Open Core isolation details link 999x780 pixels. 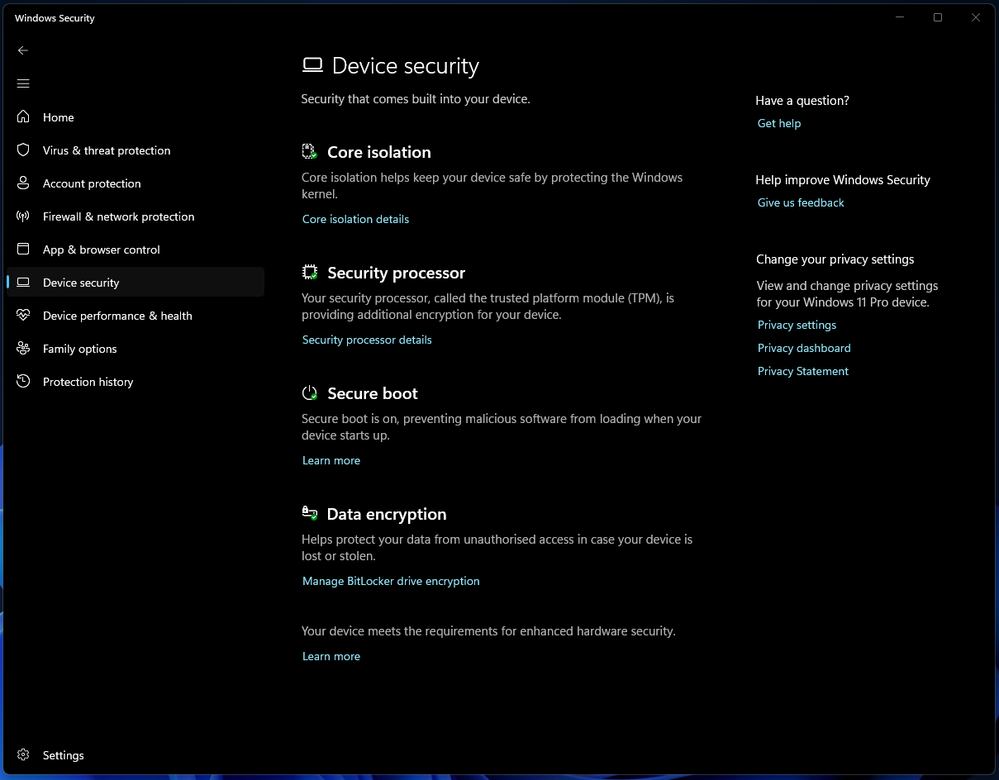[356, 219]
